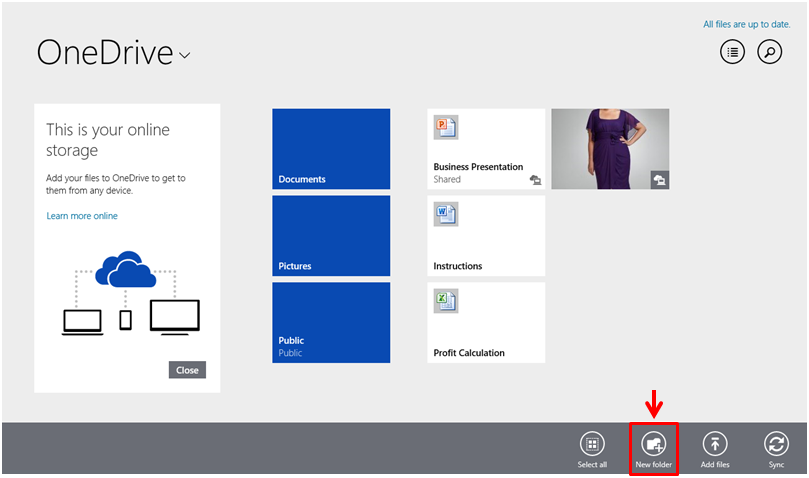Open the Pictures folder tile
This screenshot has height=478, width=809.
coord(331,235)
